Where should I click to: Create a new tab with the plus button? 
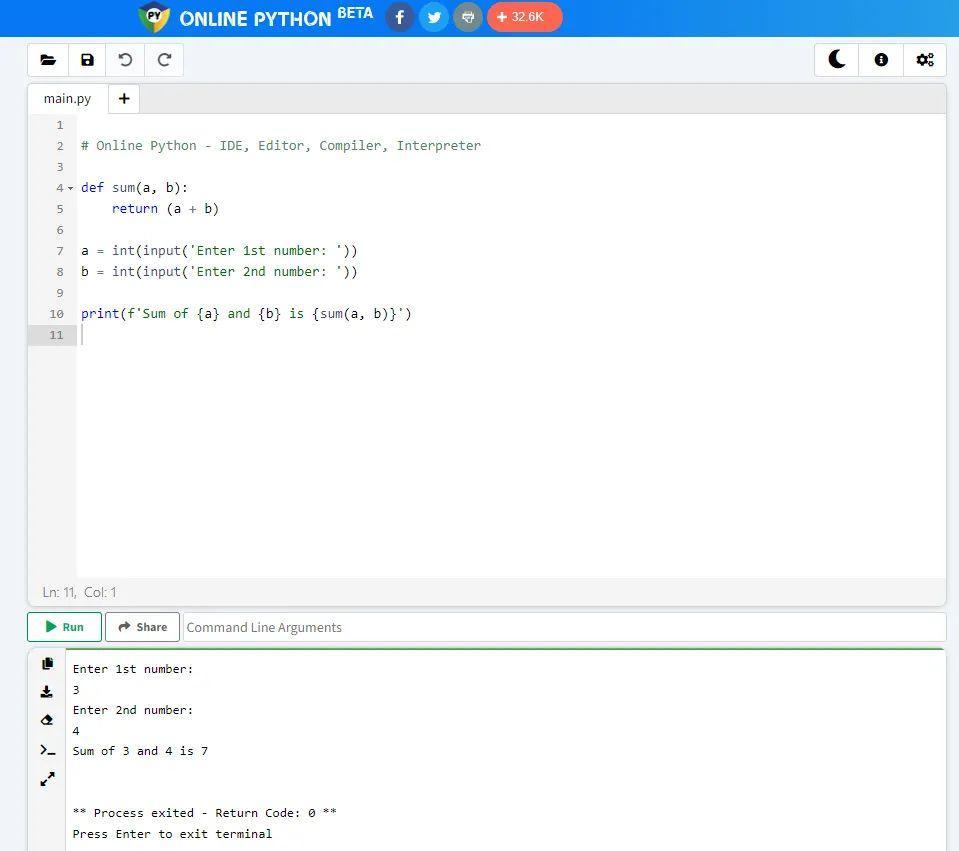tap(124, 98)
